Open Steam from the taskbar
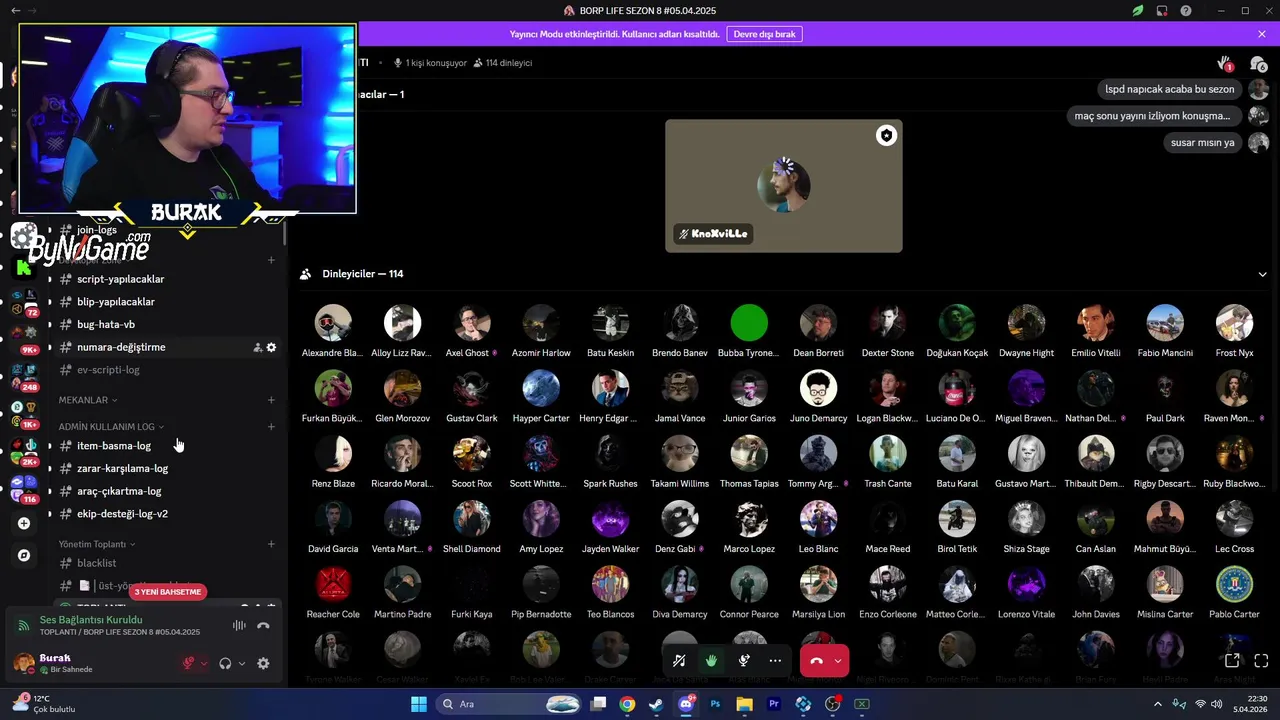The height and width of the screenshot is (720, 1280). [656, 704]
